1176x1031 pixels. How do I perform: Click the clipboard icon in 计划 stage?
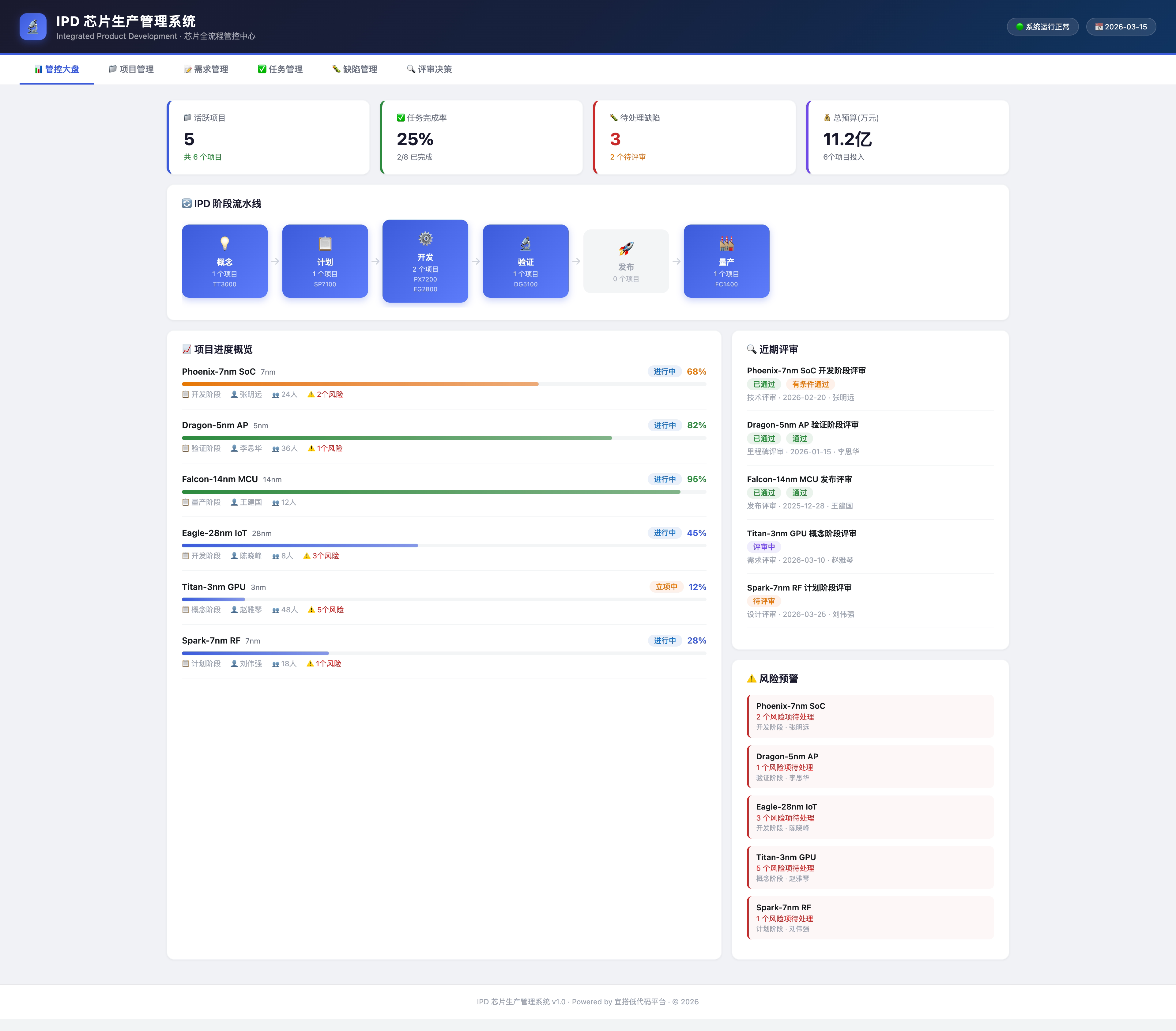click(325, 244)
